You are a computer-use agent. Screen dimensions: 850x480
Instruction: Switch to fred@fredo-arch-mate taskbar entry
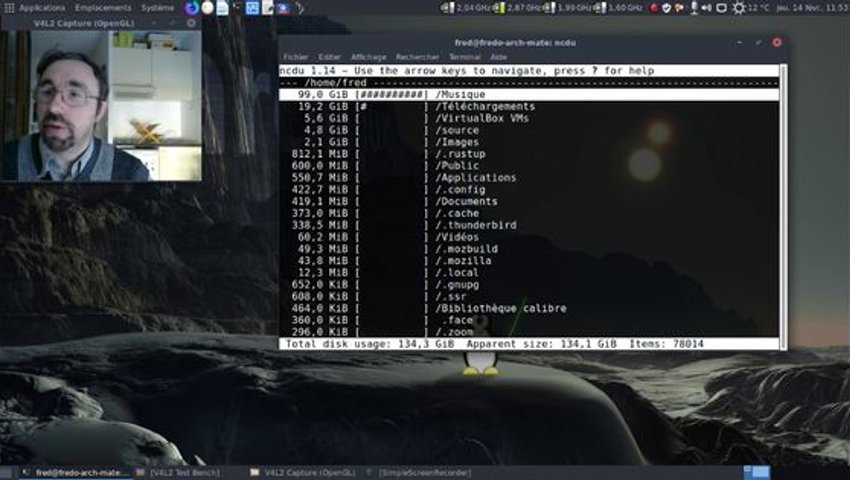pos(75,472)
